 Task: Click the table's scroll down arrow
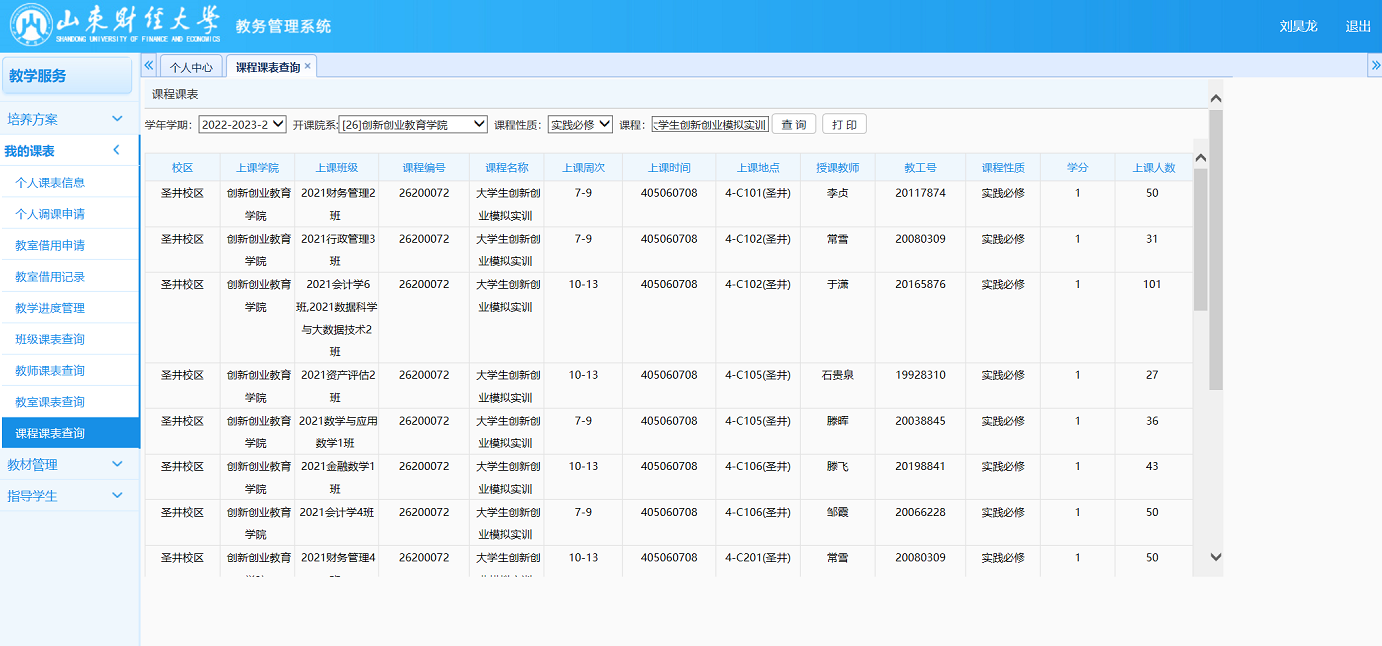(x=1201, y=557)
